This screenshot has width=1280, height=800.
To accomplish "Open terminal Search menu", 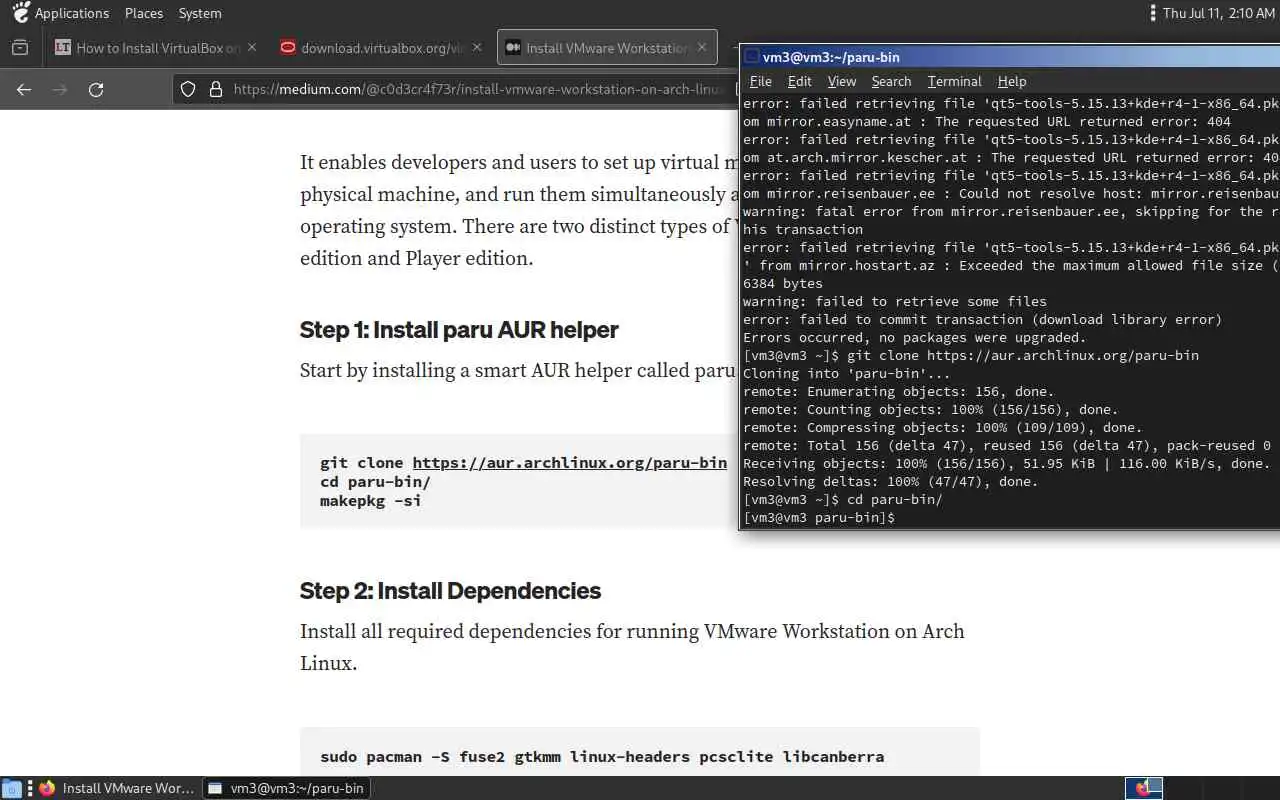I will pos(891,81).
